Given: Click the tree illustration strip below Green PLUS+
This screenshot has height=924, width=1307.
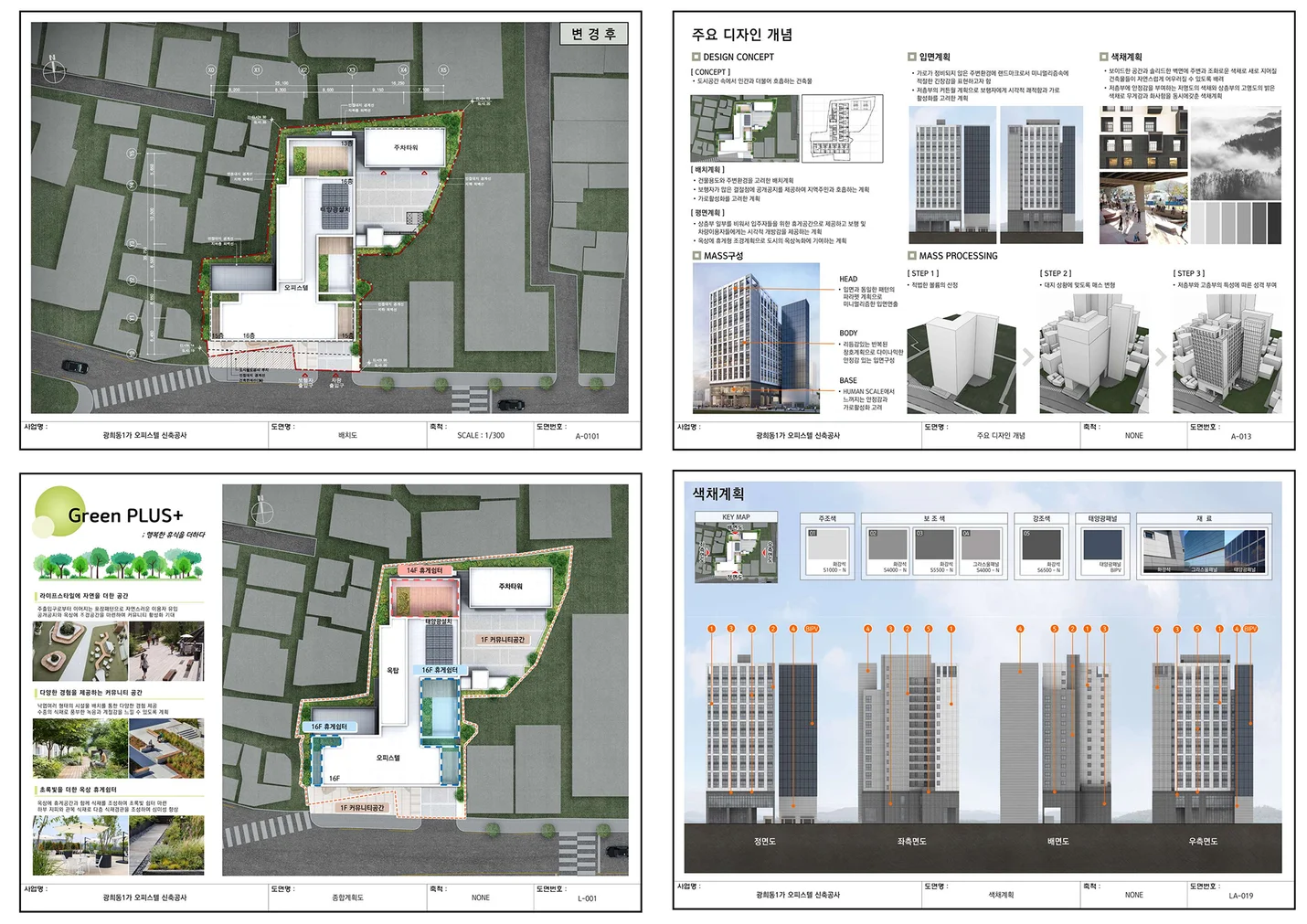Looking at the screenshot, I should (x=119, y=564).
